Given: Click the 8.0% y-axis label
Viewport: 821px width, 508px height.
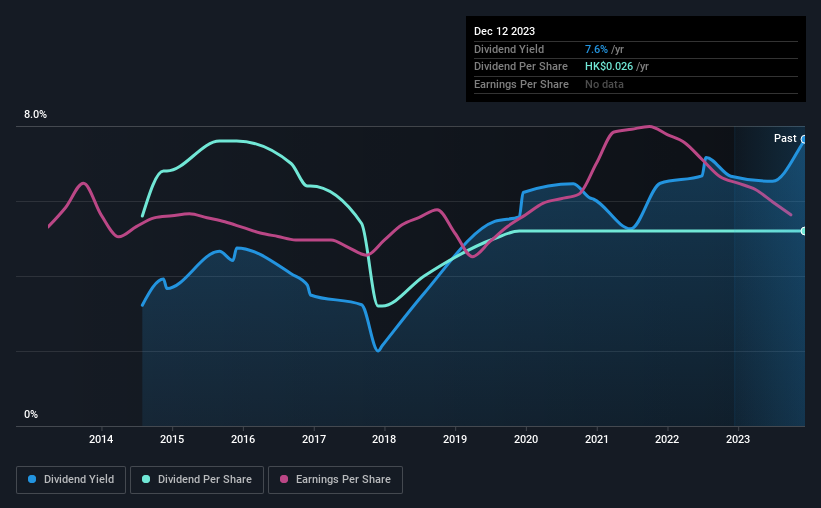Looking at the screenshot, I should click(x=35, y=115).
